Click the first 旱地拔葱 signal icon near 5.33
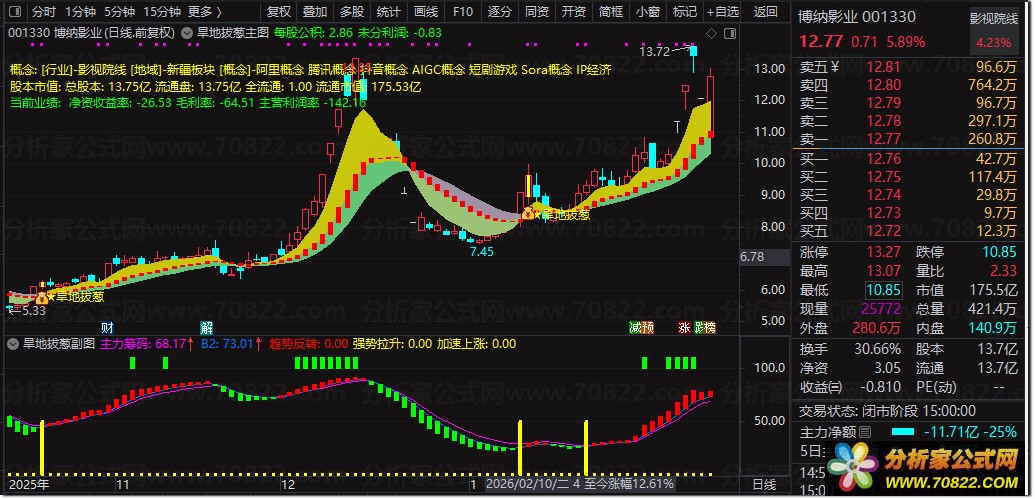This screenshot has height=499, width=1035. click(43, 297)
